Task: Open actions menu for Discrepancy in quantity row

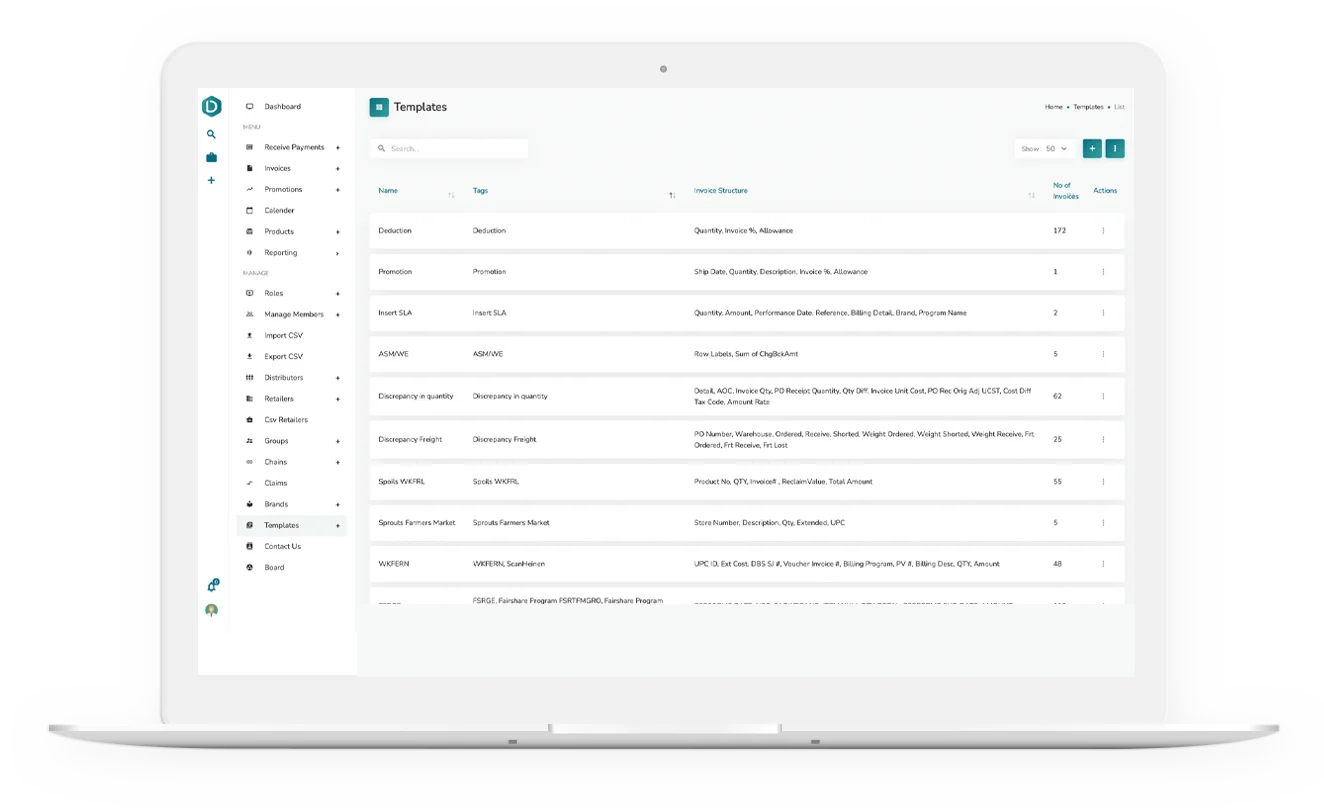Action: [x=1103, y=396]
